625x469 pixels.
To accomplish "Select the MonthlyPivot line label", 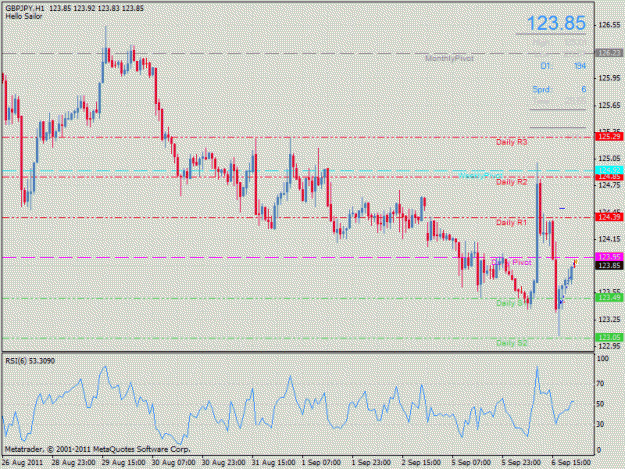I will point(449,59).
